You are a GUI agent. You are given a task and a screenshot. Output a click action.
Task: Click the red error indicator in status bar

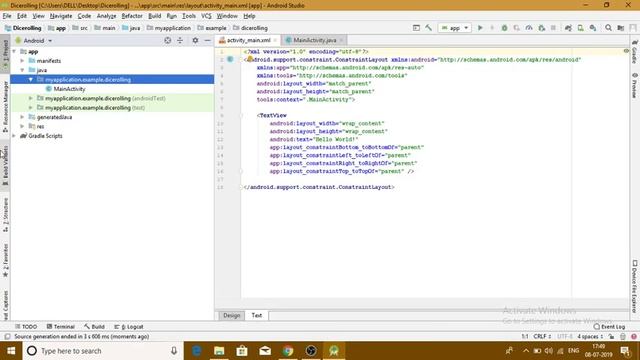[634, 337]
